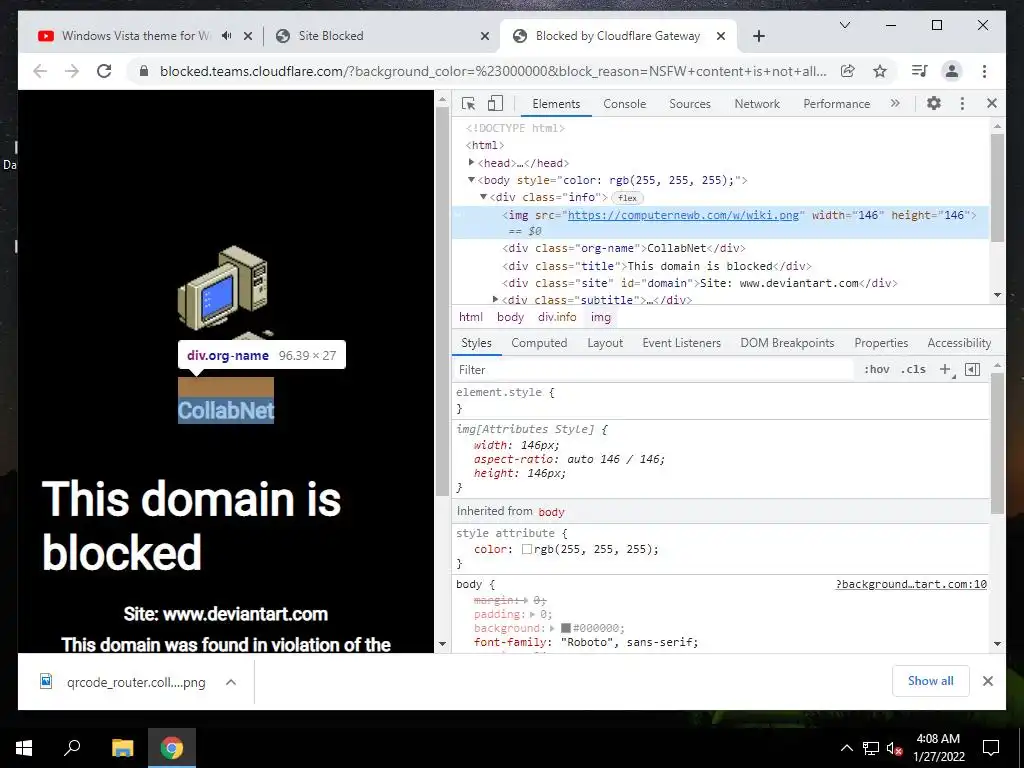Click the flex badge on div.info
Viewport: 1024px width, 768px height.
pos(628,198)
